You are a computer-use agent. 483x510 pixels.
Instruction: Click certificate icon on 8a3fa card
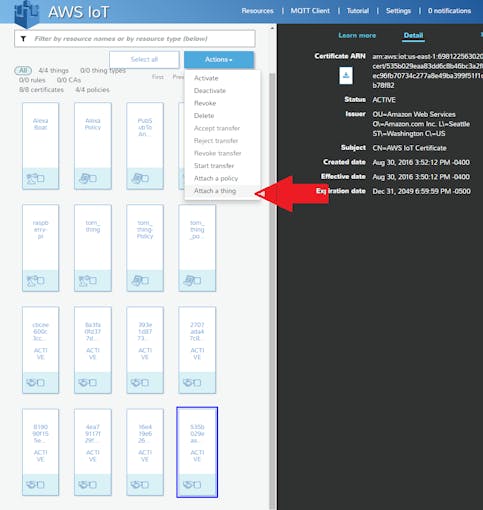tap(83, 382)
